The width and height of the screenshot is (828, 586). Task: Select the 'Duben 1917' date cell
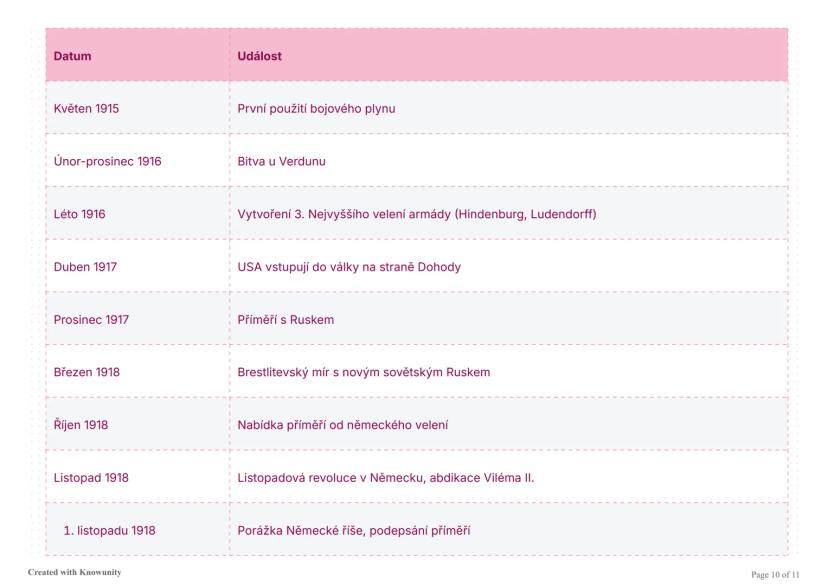click(x=86, y=267)
